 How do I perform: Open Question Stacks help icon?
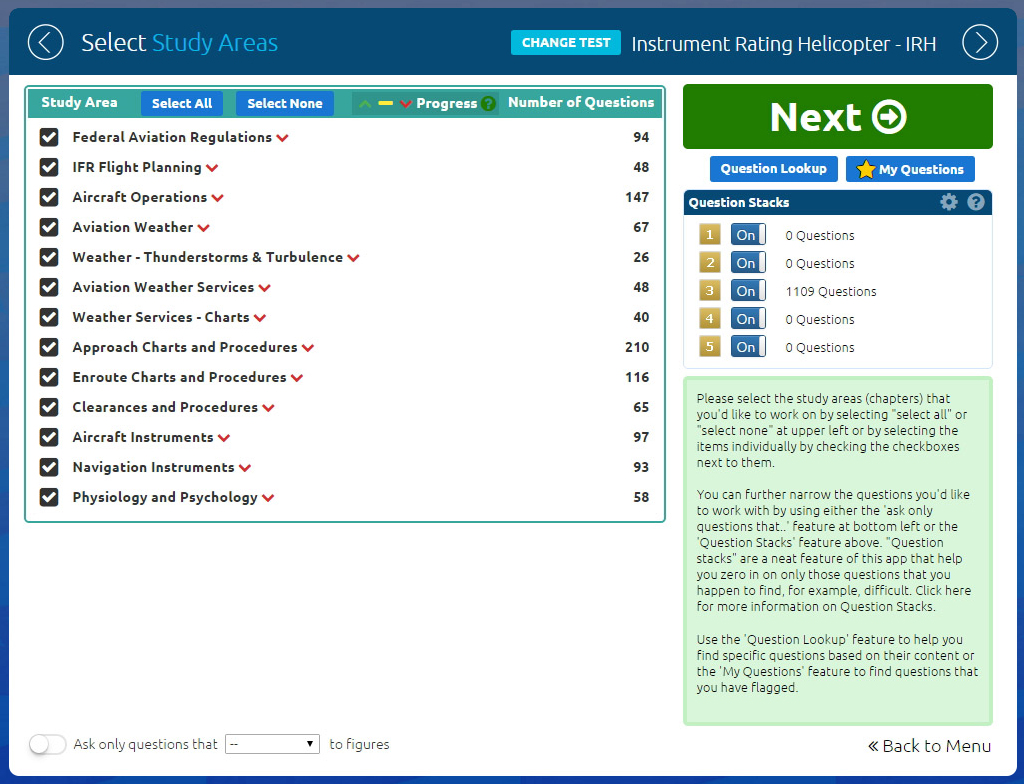coord(976,202)
